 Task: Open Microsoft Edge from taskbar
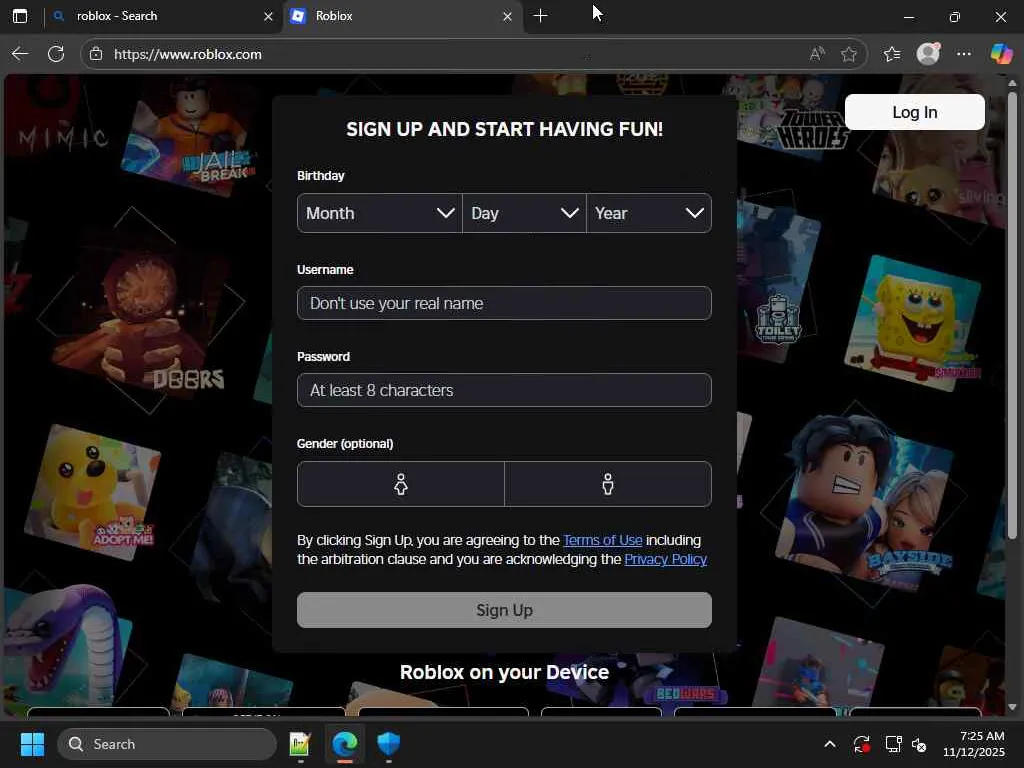[344, 744]
